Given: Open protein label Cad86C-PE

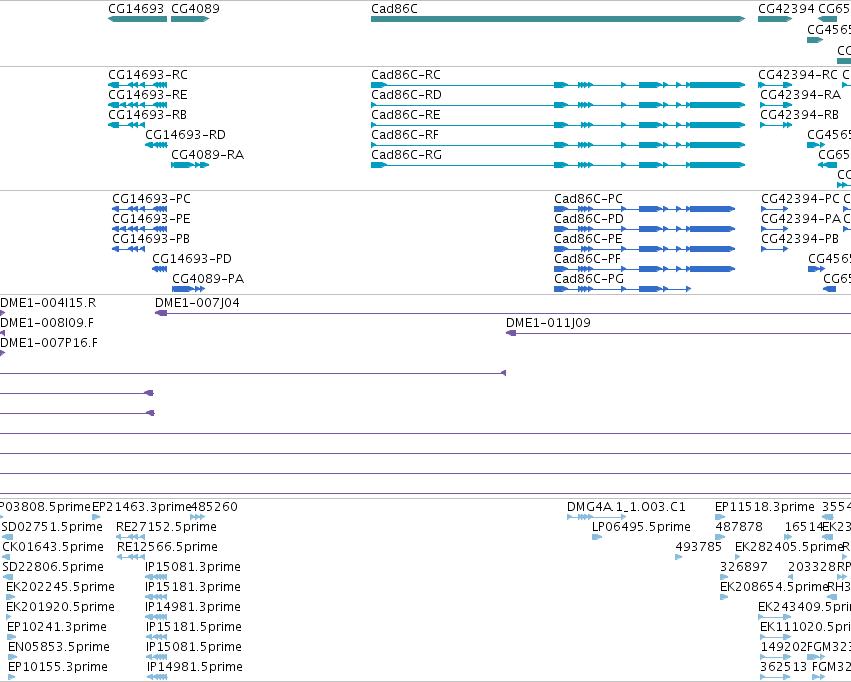Looking at the screenshot, I should [588, 239].
